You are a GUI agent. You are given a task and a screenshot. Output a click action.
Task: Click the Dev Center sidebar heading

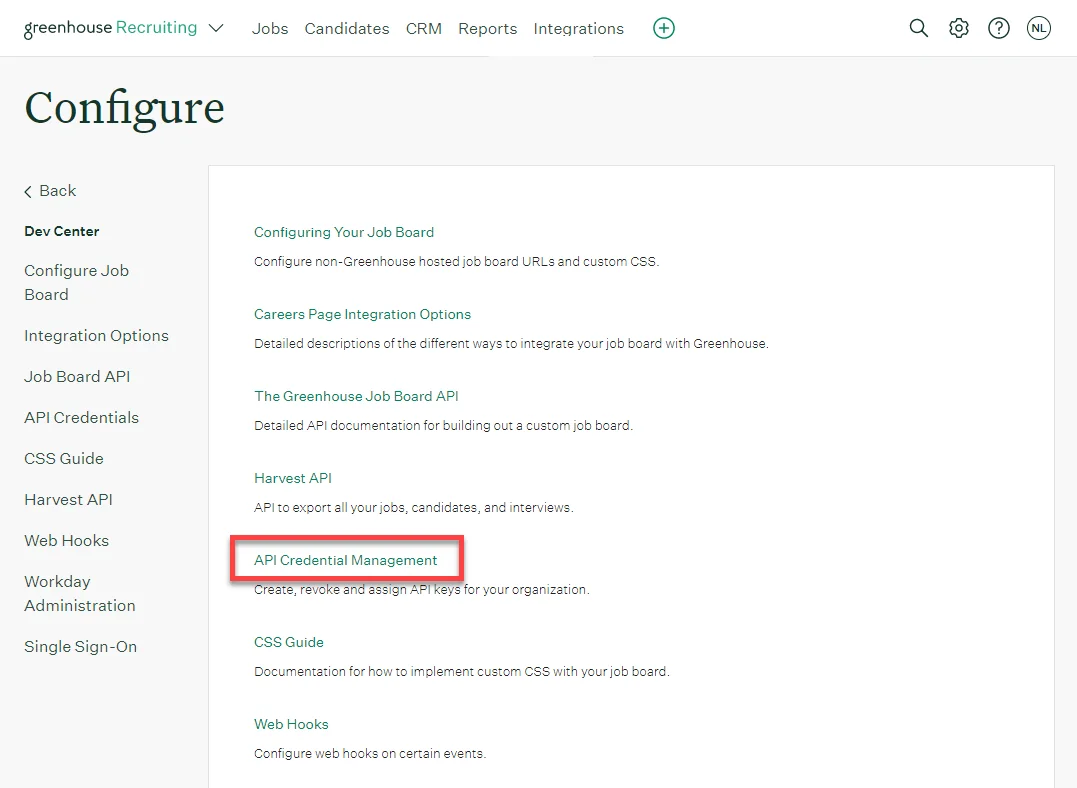62,232
